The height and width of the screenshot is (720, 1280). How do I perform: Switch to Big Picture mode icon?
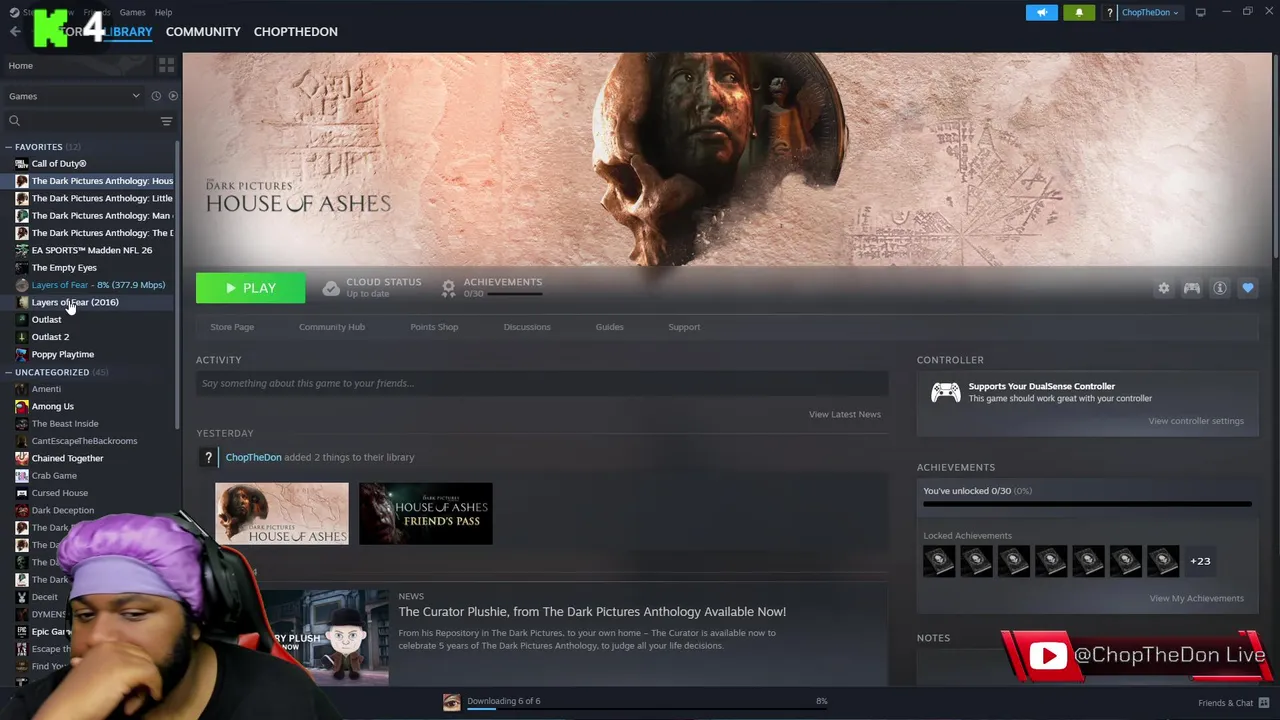tap(1200, 12)
